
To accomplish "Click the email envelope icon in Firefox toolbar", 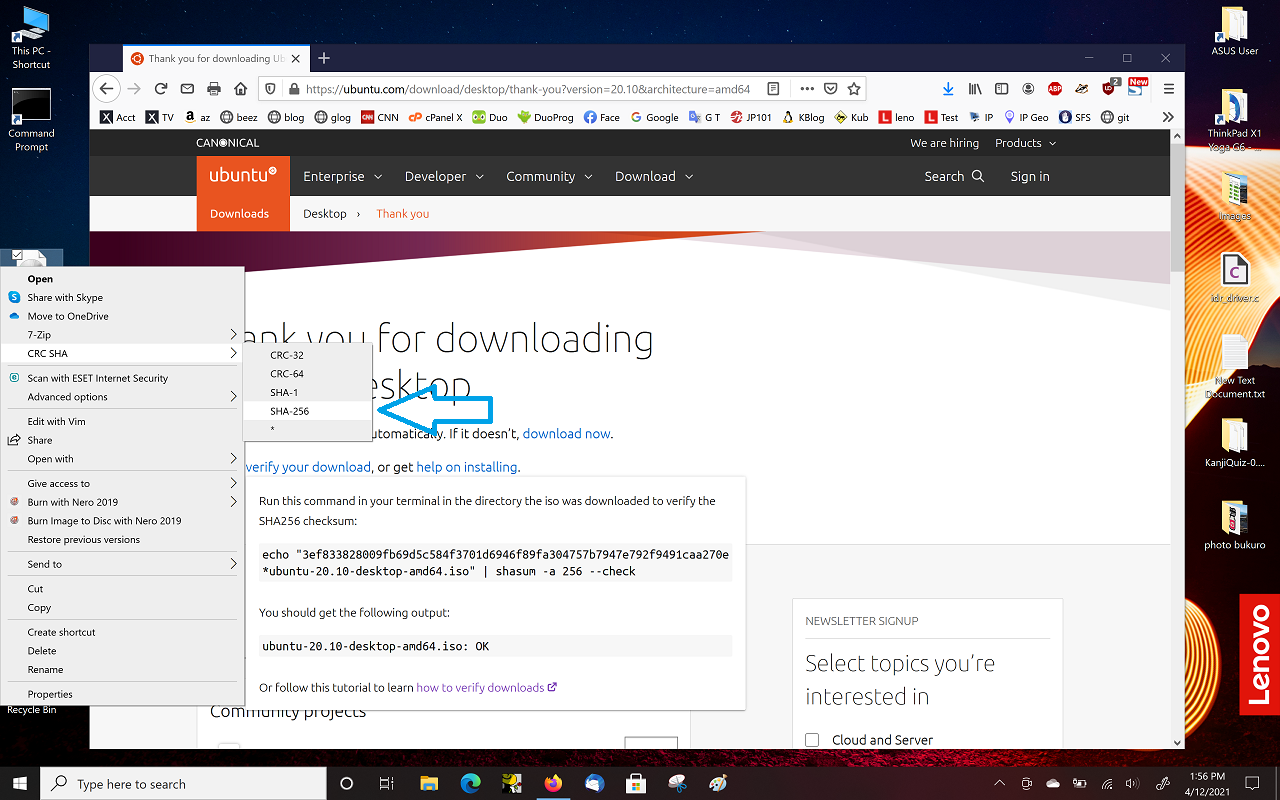I will (187, 89).
